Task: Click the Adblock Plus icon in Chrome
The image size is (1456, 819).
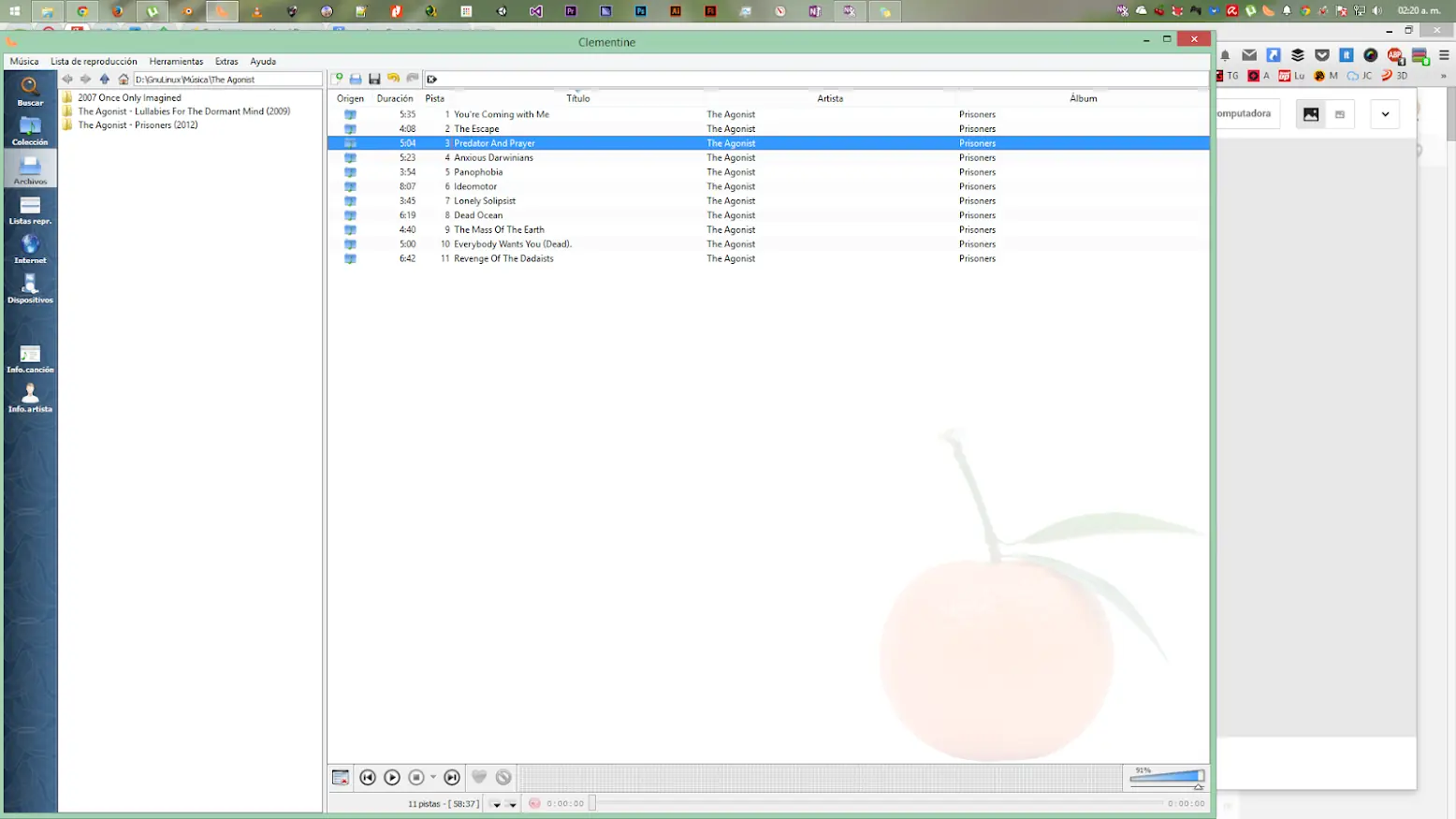Action: 1395,55
